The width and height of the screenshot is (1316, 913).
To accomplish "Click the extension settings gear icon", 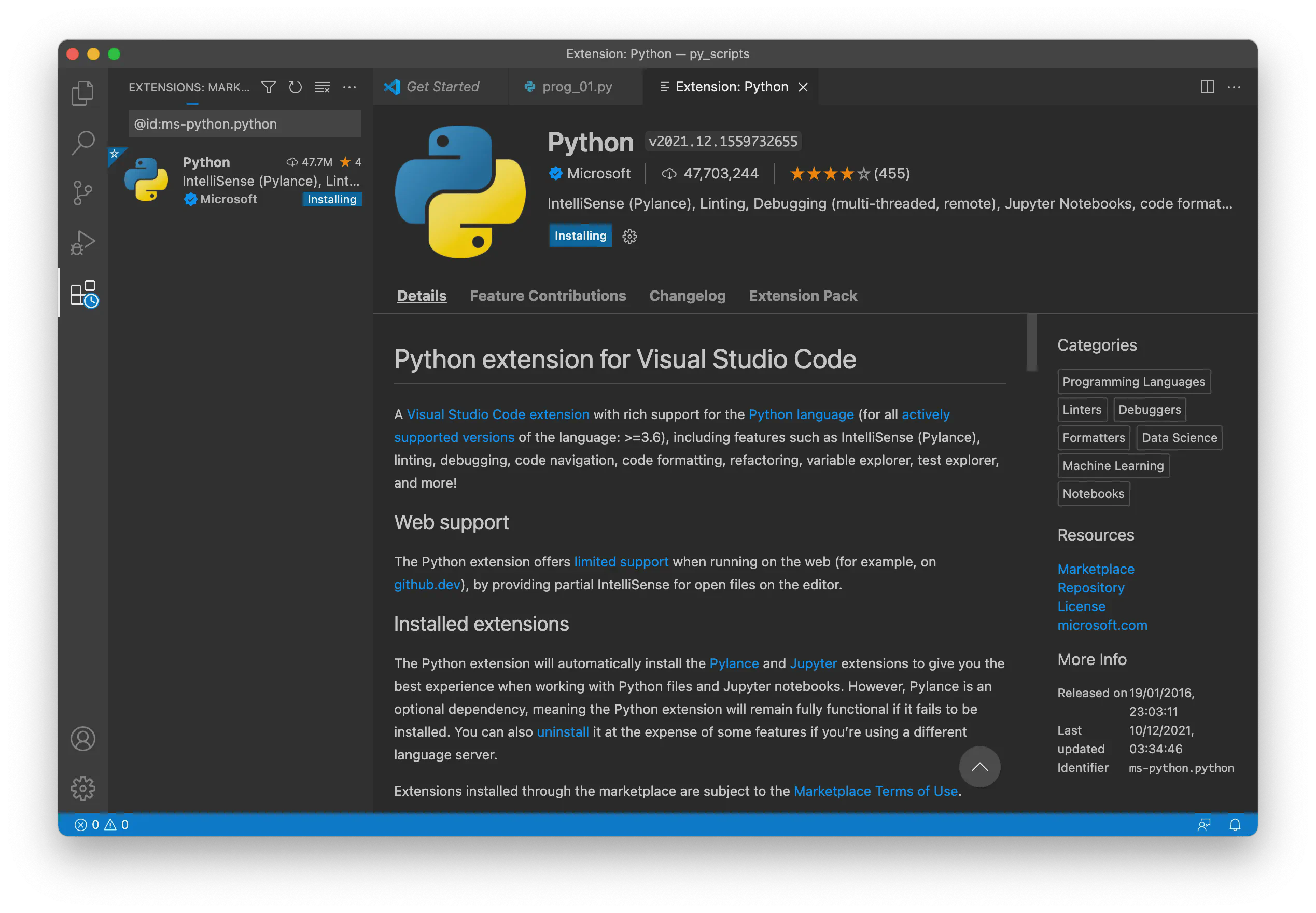I will [630, 236].
